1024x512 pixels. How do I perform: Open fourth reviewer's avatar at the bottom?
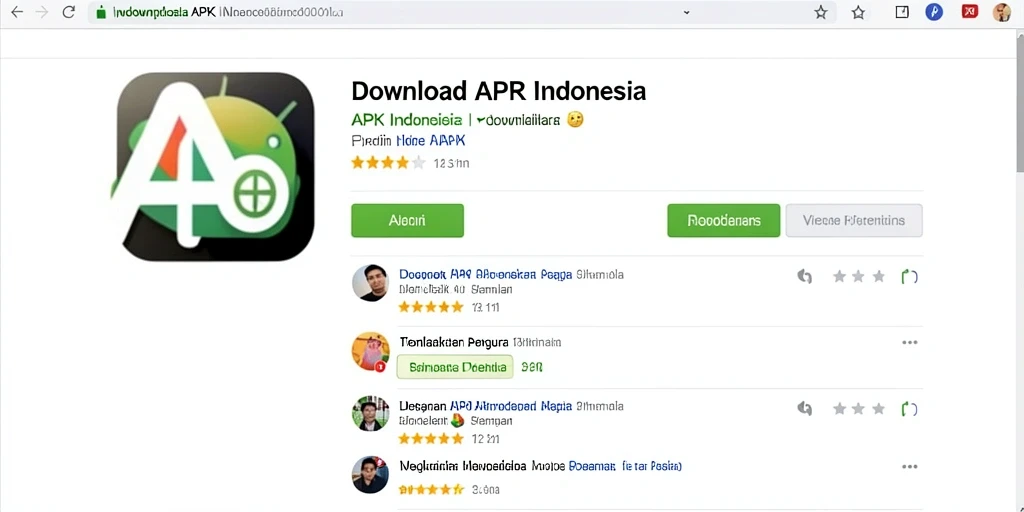(370, 474)
